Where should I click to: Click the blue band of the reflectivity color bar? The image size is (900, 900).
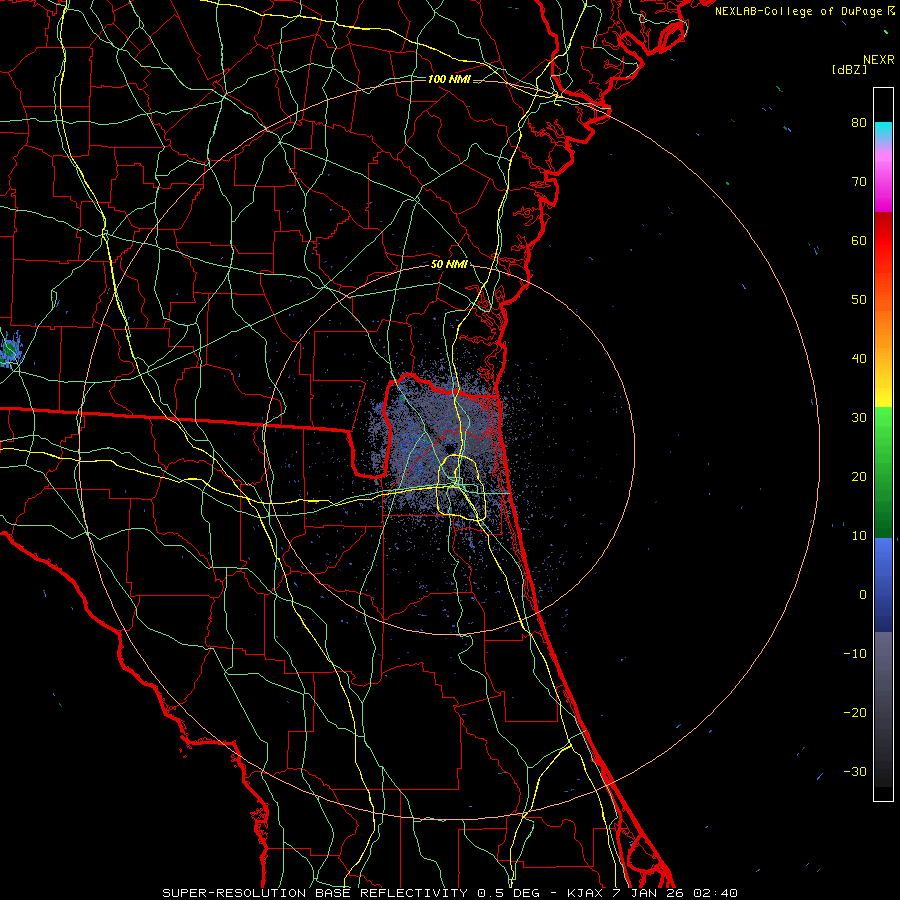[x=883, y=585]
